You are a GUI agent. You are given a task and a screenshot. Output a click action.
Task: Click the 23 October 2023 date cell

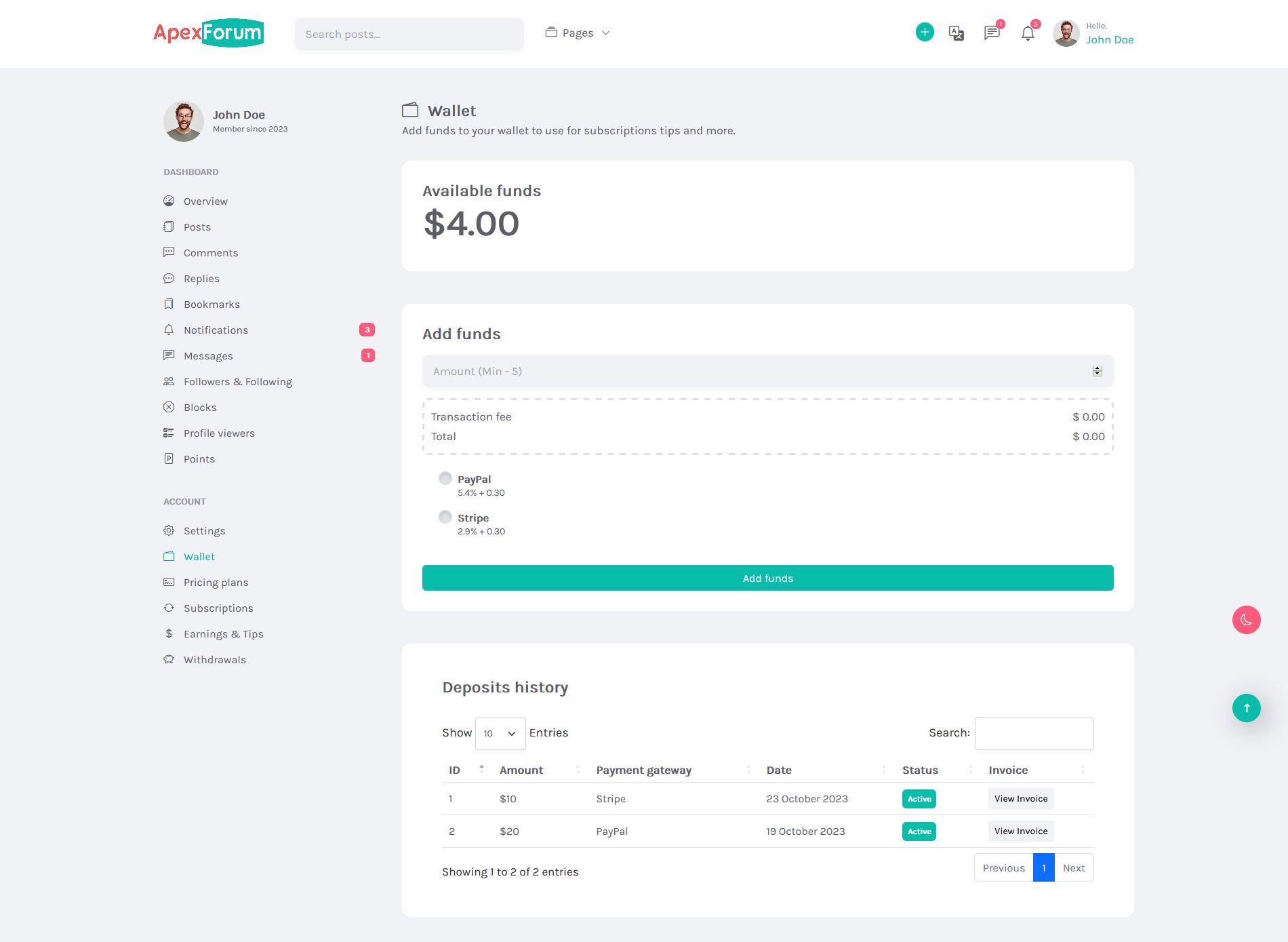[807, 799]
